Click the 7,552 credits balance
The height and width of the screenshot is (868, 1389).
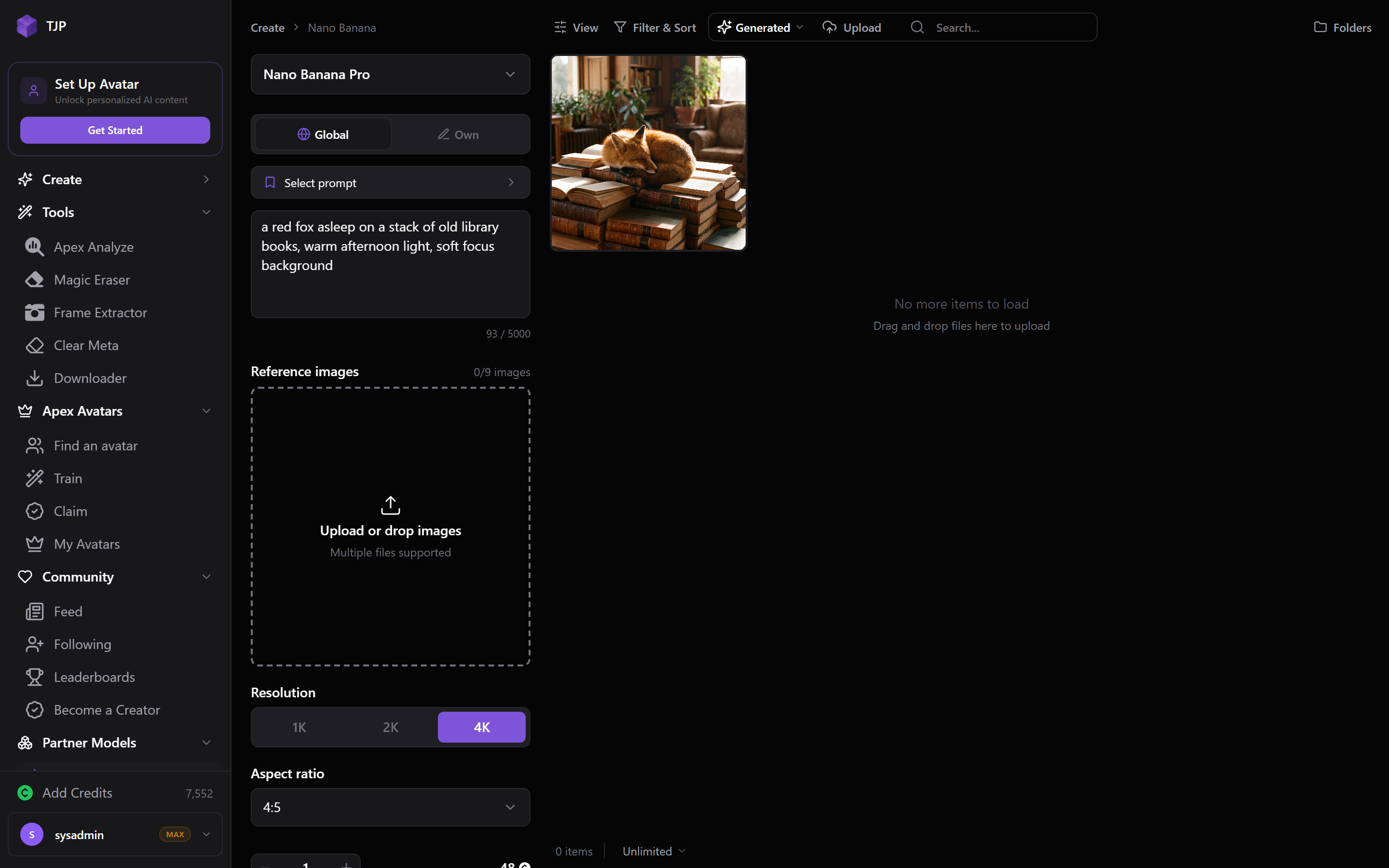pos(199,793)
